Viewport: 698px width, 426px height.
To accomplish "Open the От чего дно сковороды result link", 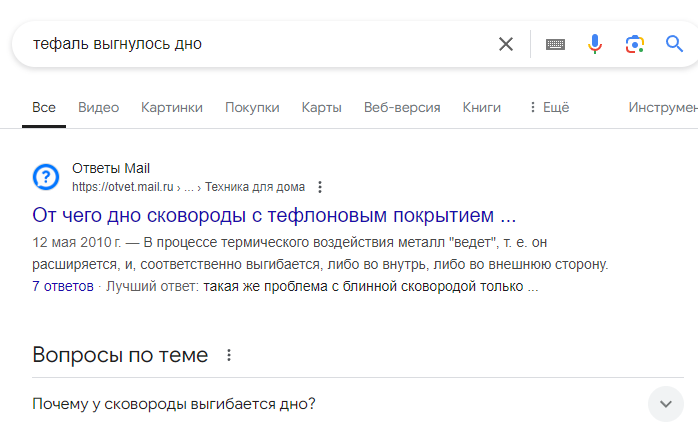I will pyautogui.click(x=274, y=215).
